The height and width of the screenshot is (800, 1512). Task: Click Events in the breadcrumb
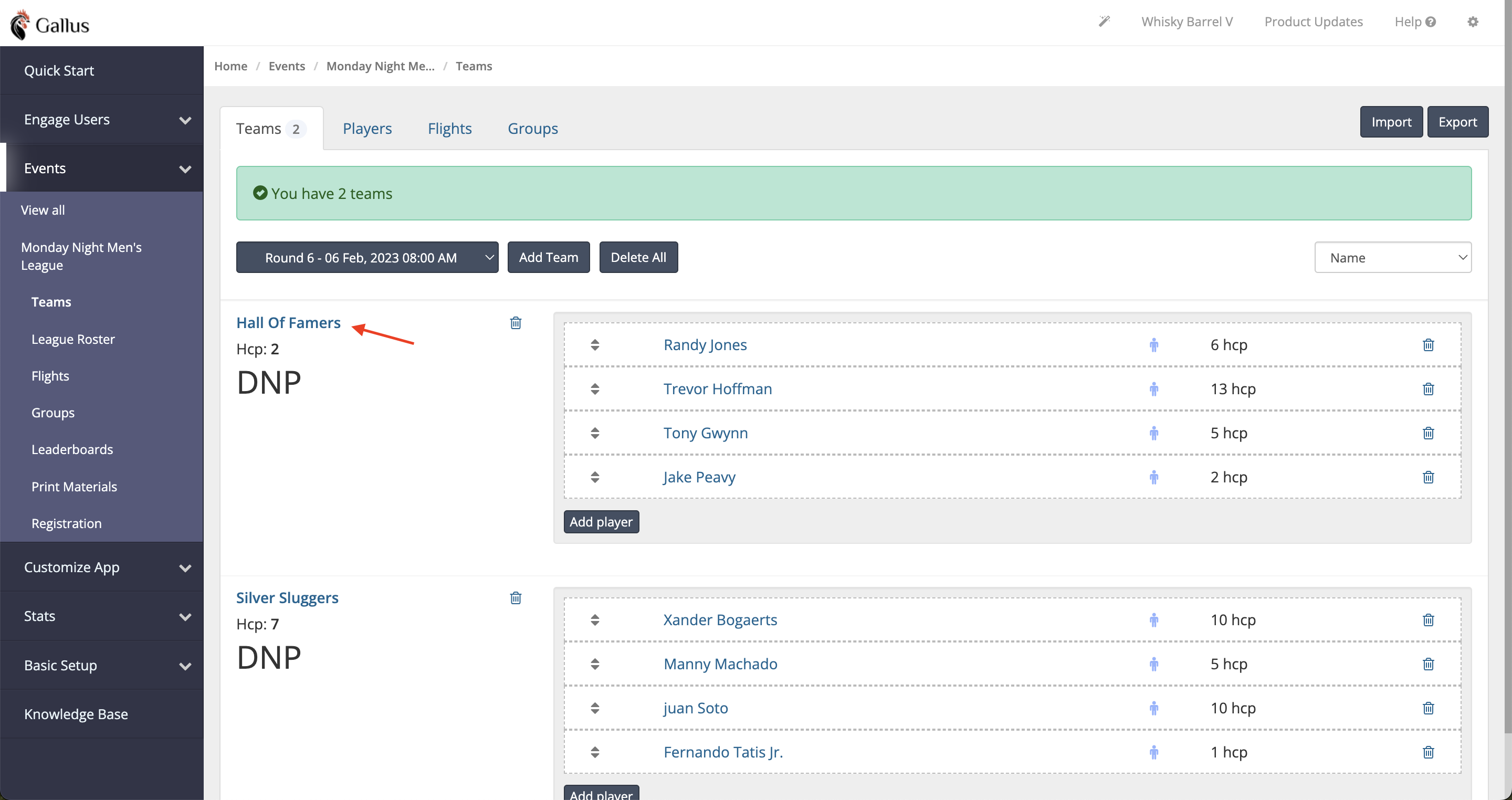coord(287,66)
